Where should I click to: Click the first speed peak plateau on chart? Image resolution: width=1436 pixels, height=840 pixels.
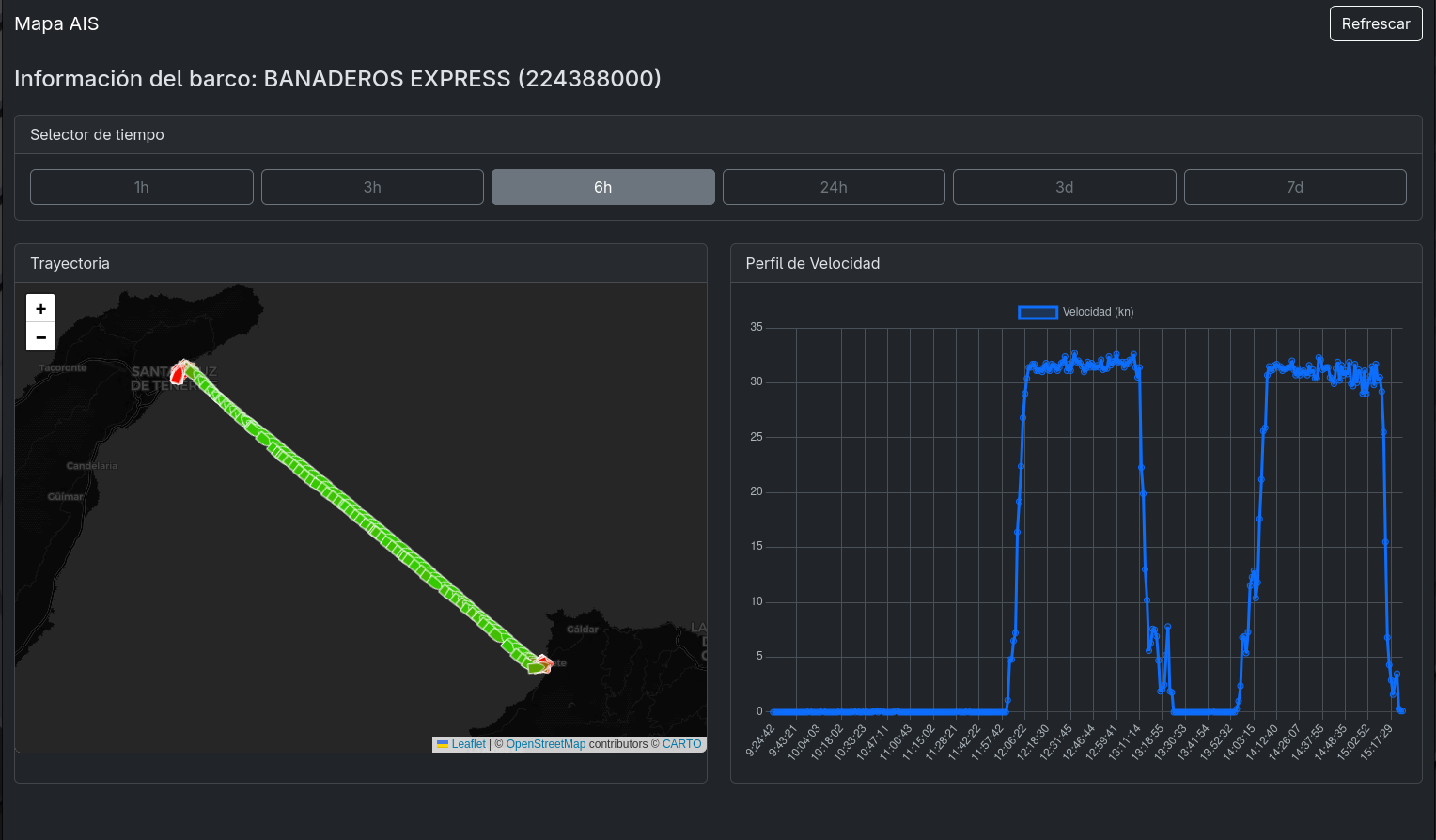tap(1083, 365)
